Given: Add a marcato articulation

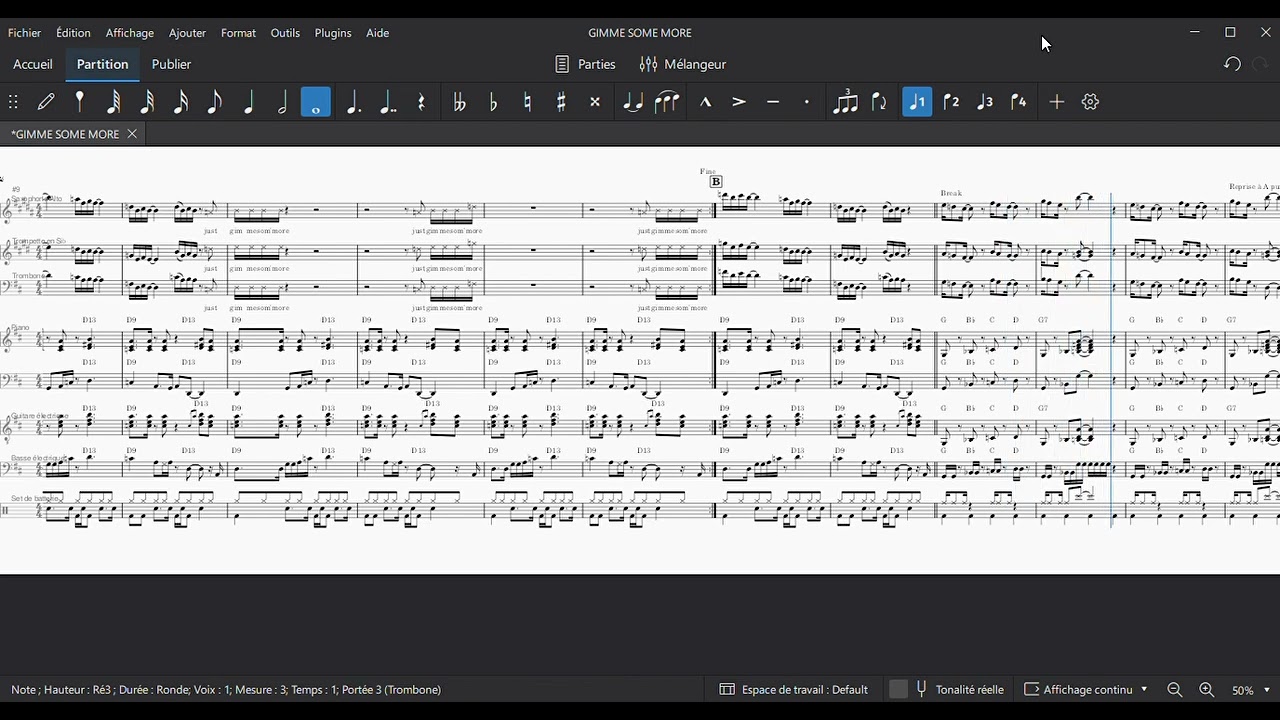Looking at the screenshot, I should pos(705,102).
